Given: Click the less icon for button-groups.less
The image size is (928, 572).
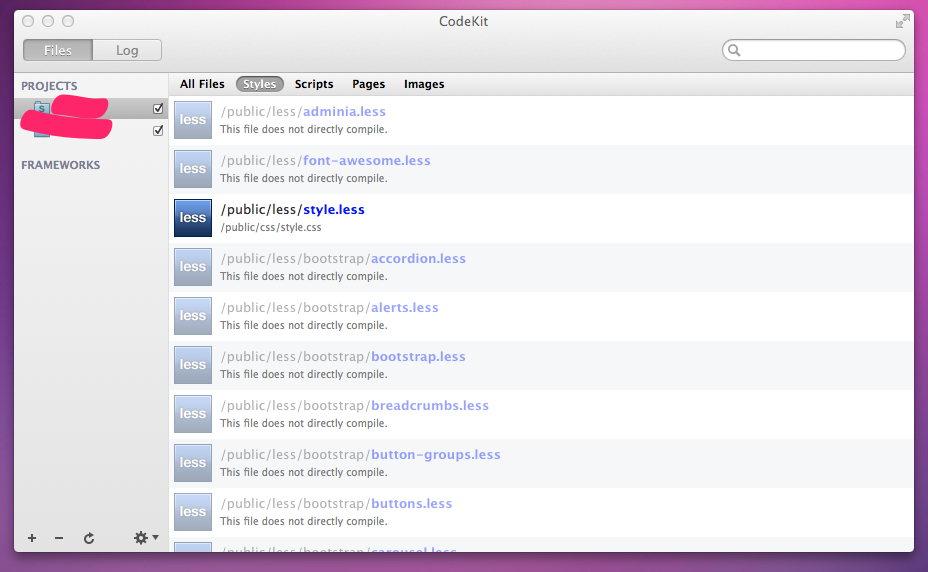Looking at the screenshot, I should pos(193,463).
